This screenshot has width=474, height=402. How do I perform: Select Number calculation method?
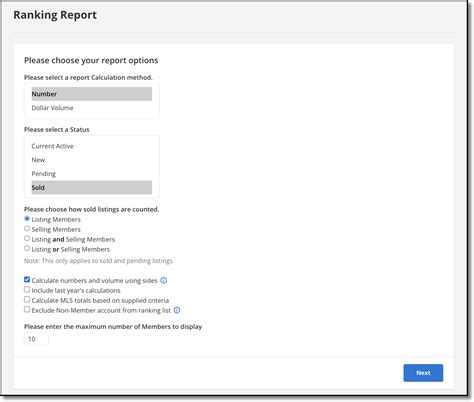pos(92,94)
